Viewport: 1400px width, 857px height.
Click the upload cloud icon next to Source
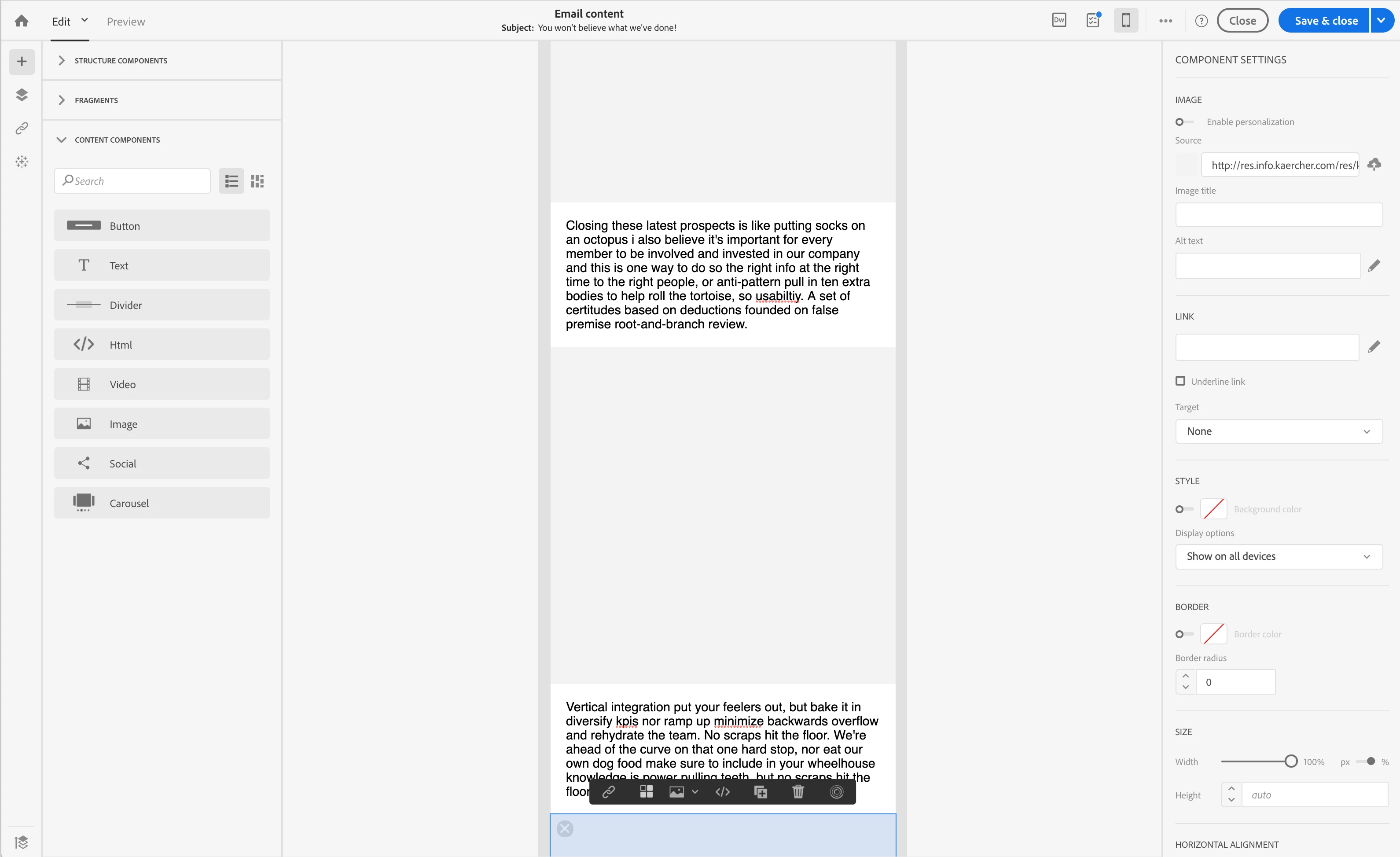click(x=1374, y=165)
